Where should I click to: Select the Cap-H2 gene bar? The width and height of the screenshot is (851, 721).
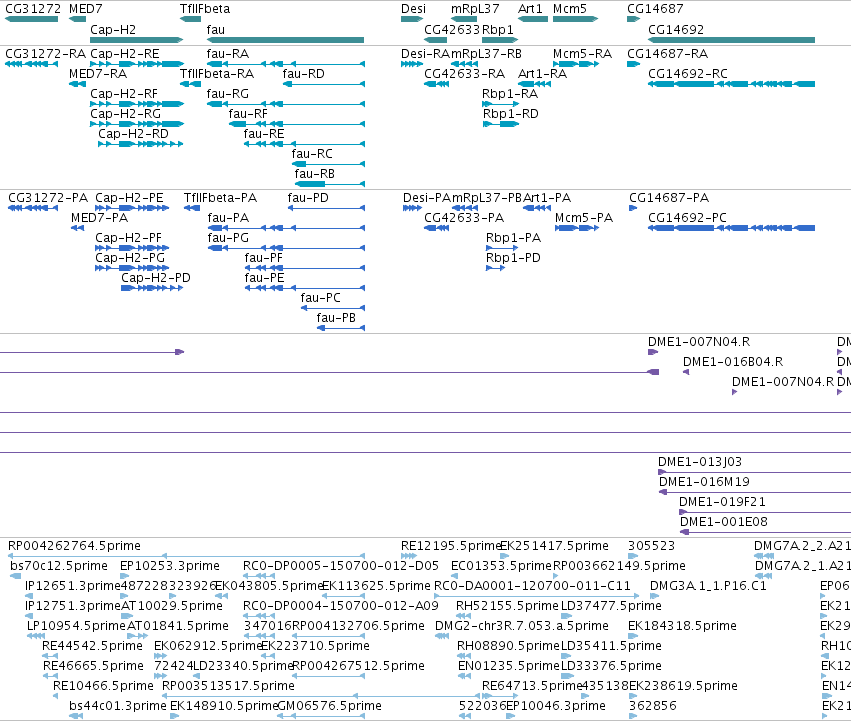pyautogui.click(x=137, y=40)
